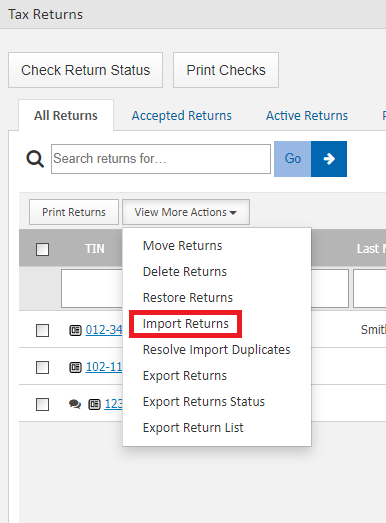Choose Move Returns from the actions menu

coord(182,246)
